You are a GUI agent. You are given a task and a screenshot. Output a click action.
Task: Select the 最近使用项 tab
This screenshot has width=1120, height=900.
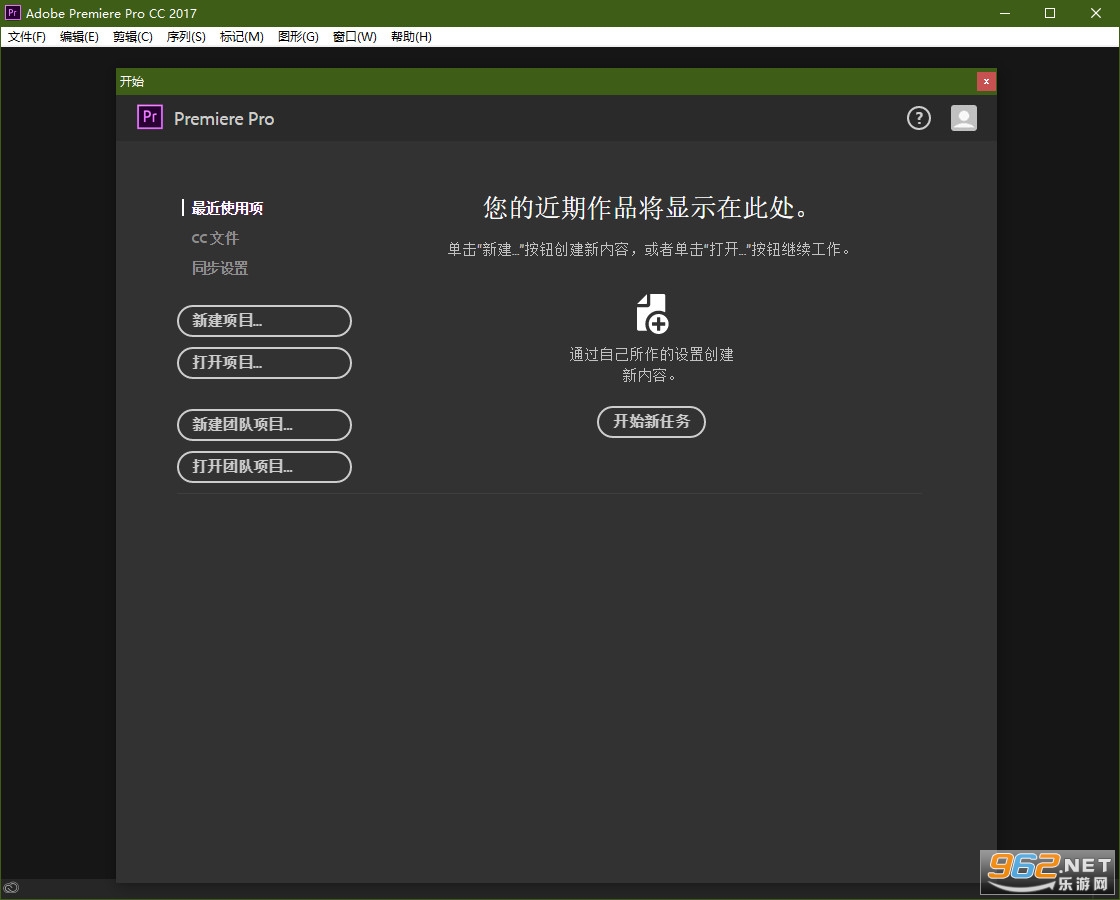(x=227, y=208)
